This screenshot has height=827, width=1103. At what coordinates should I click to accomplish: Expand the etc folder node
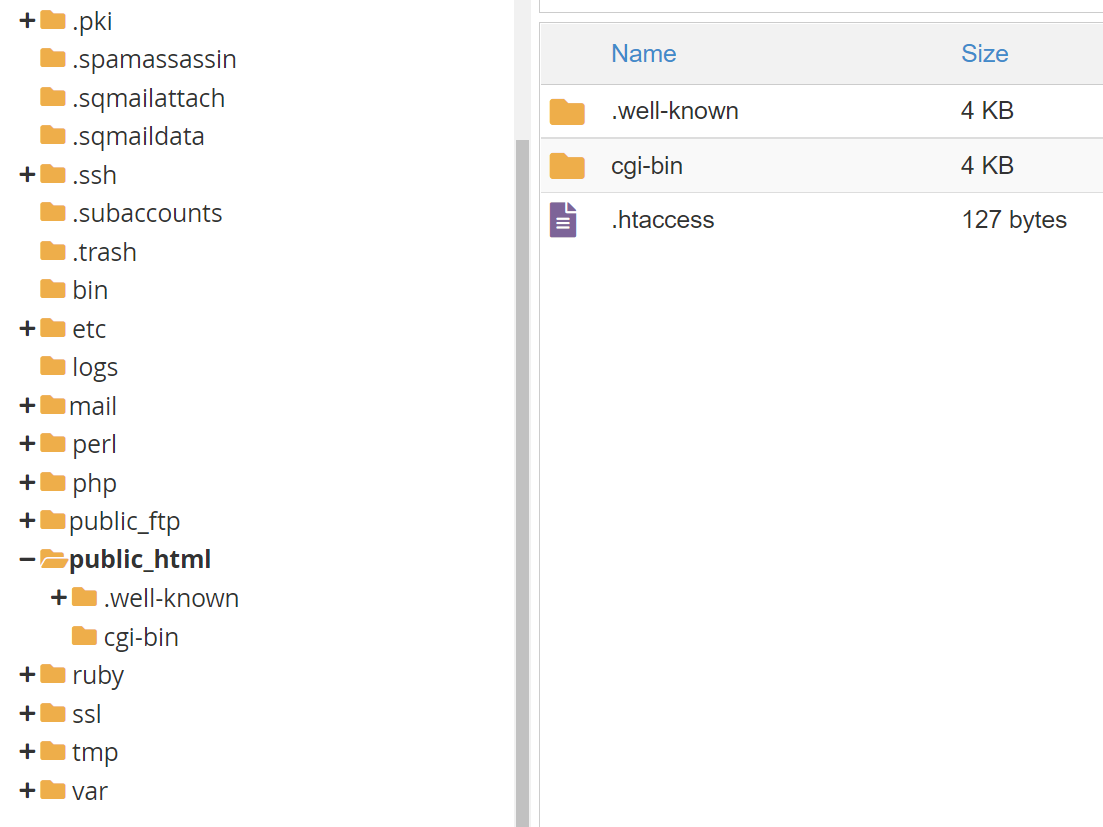pyautogui.click(x=27, y=329)
